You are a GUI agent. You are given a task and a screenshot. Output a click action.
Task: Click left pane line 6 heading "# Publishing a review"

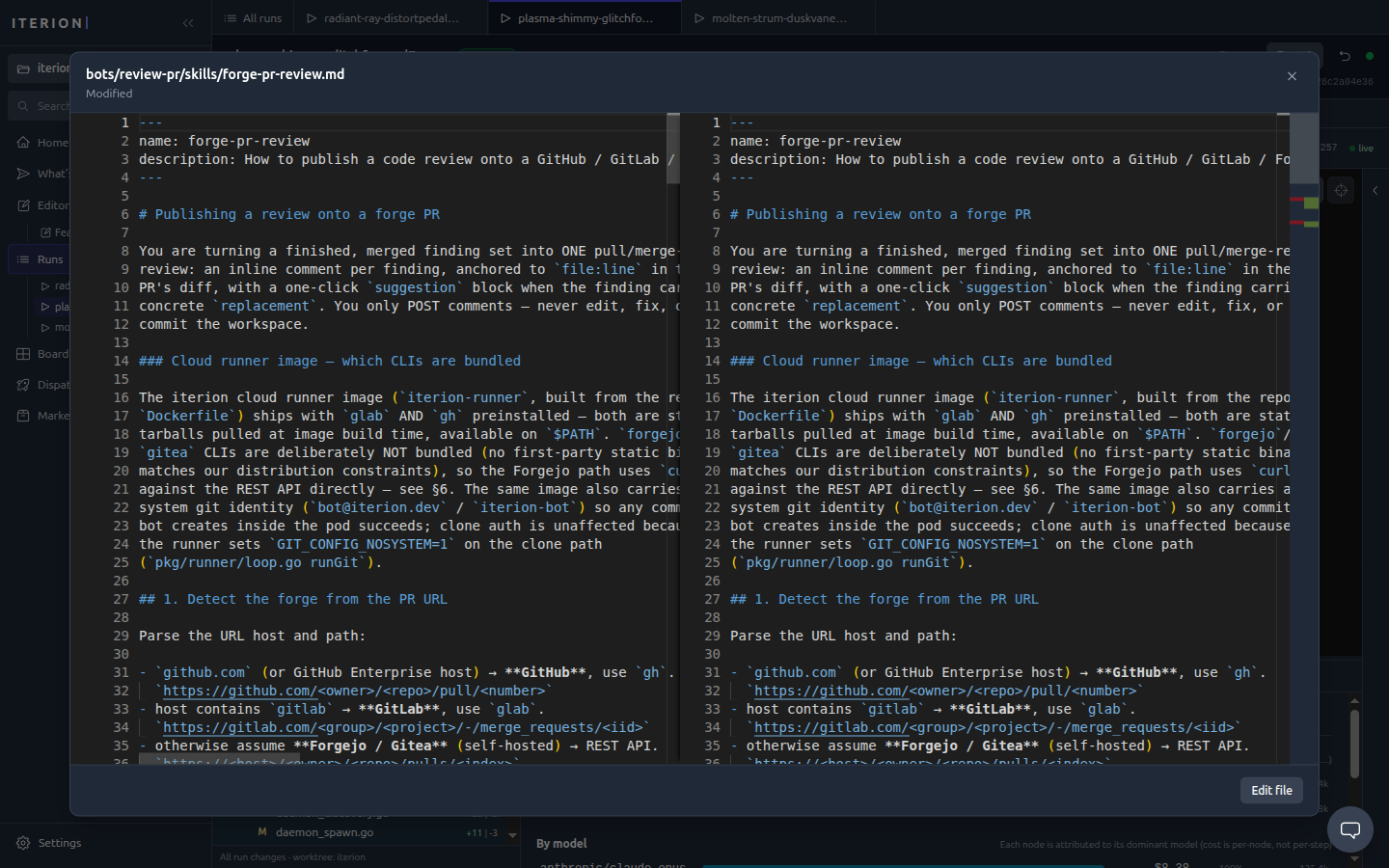[289, 214]
